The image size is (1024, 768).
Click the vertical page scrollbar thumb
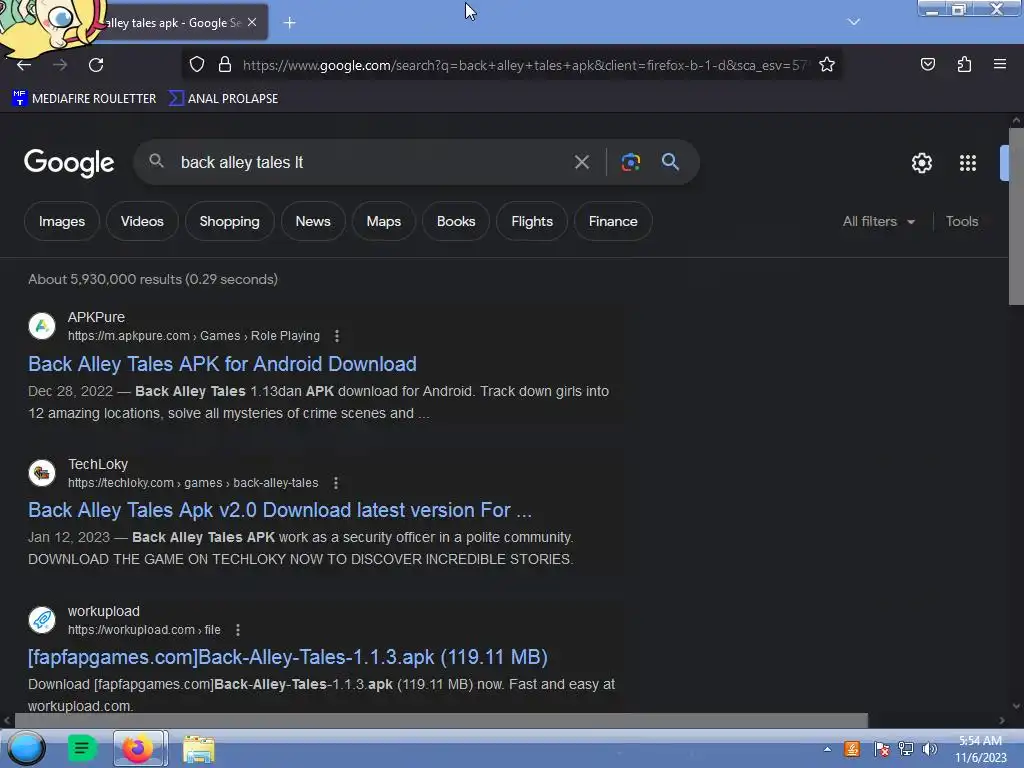tap(1016, 216)
